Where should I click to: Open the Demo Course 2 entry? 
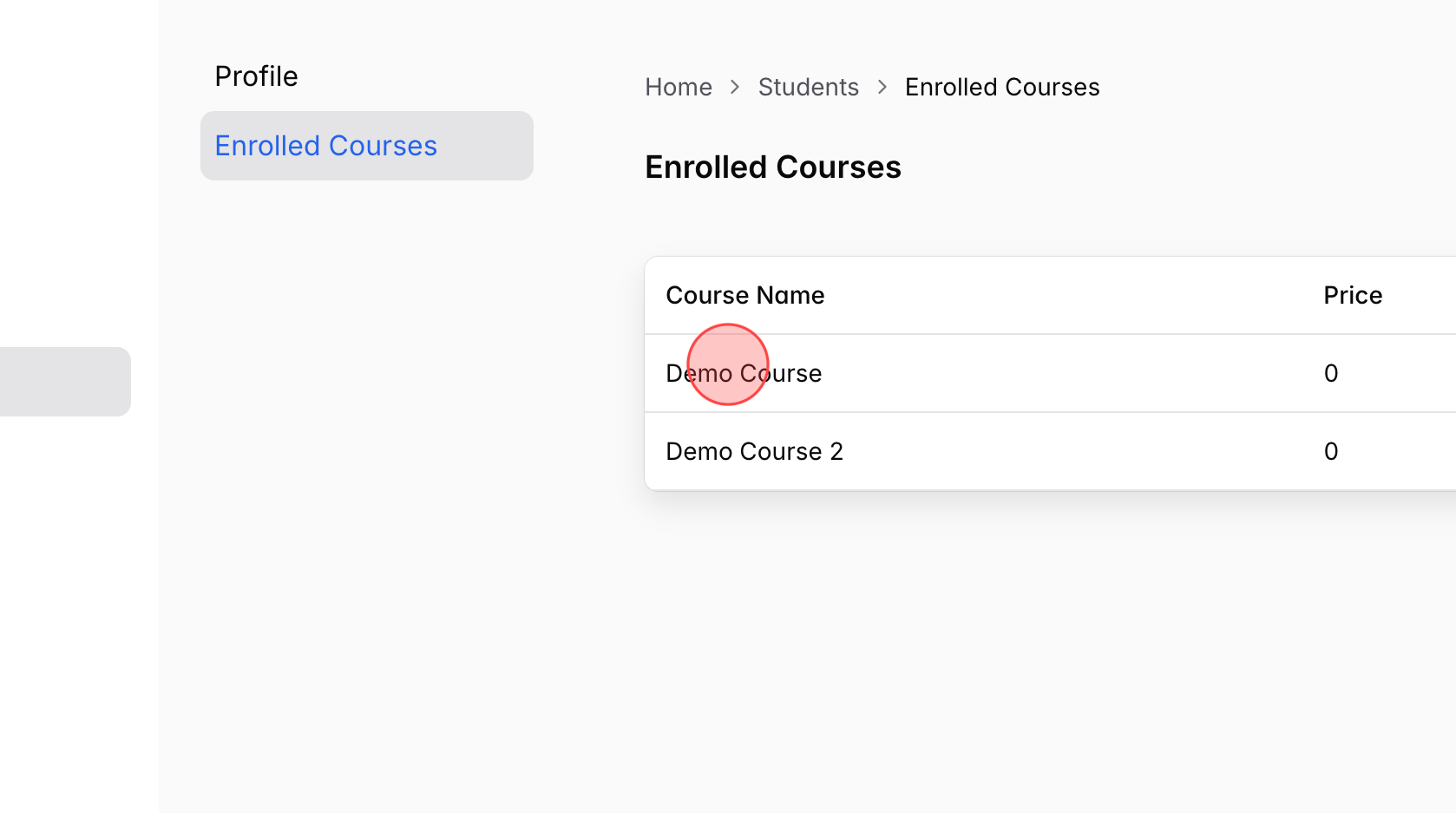coord(754,451)
